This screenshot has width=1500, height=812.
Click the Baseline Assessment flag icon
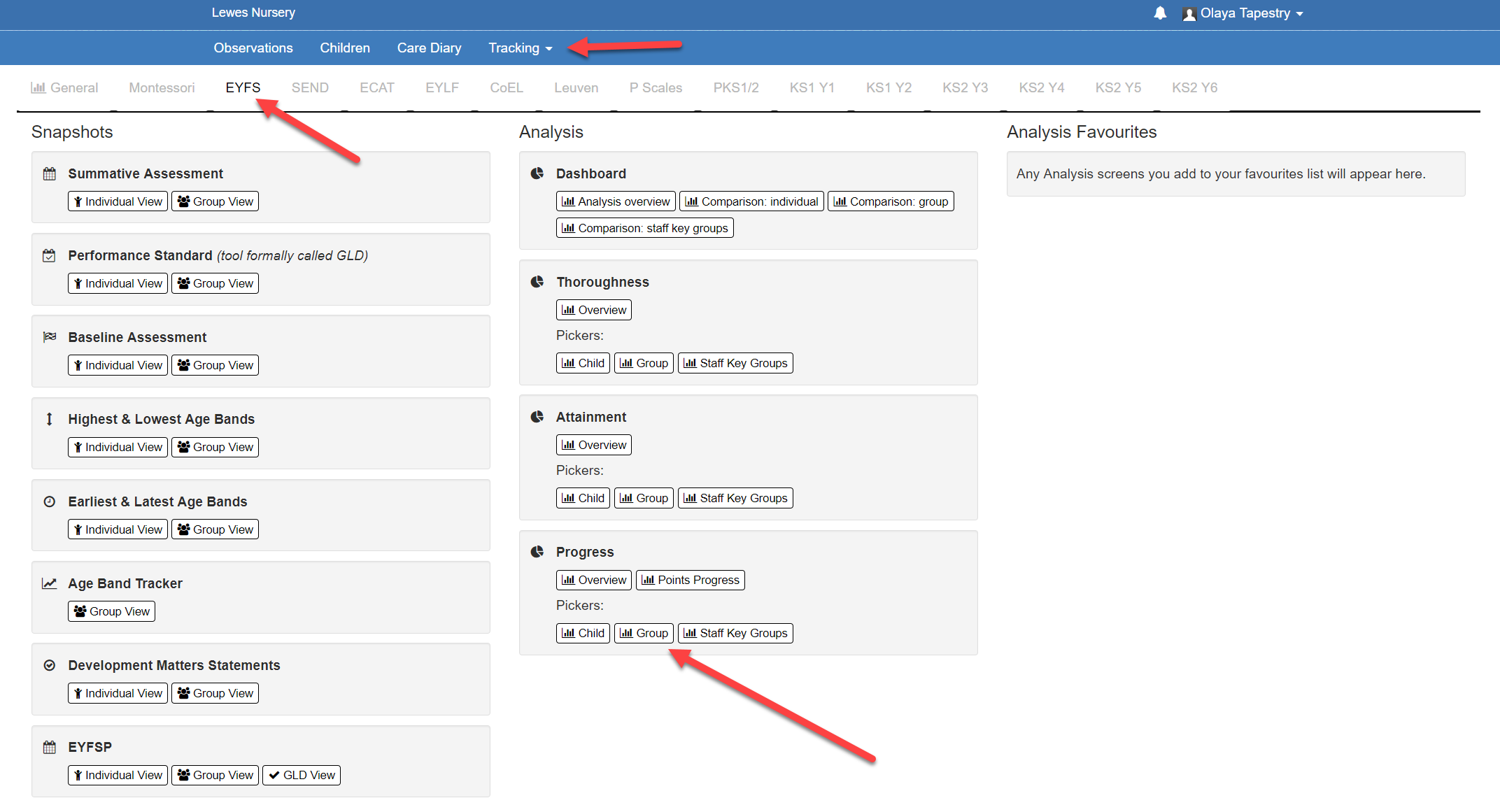[x=50, y=337]
